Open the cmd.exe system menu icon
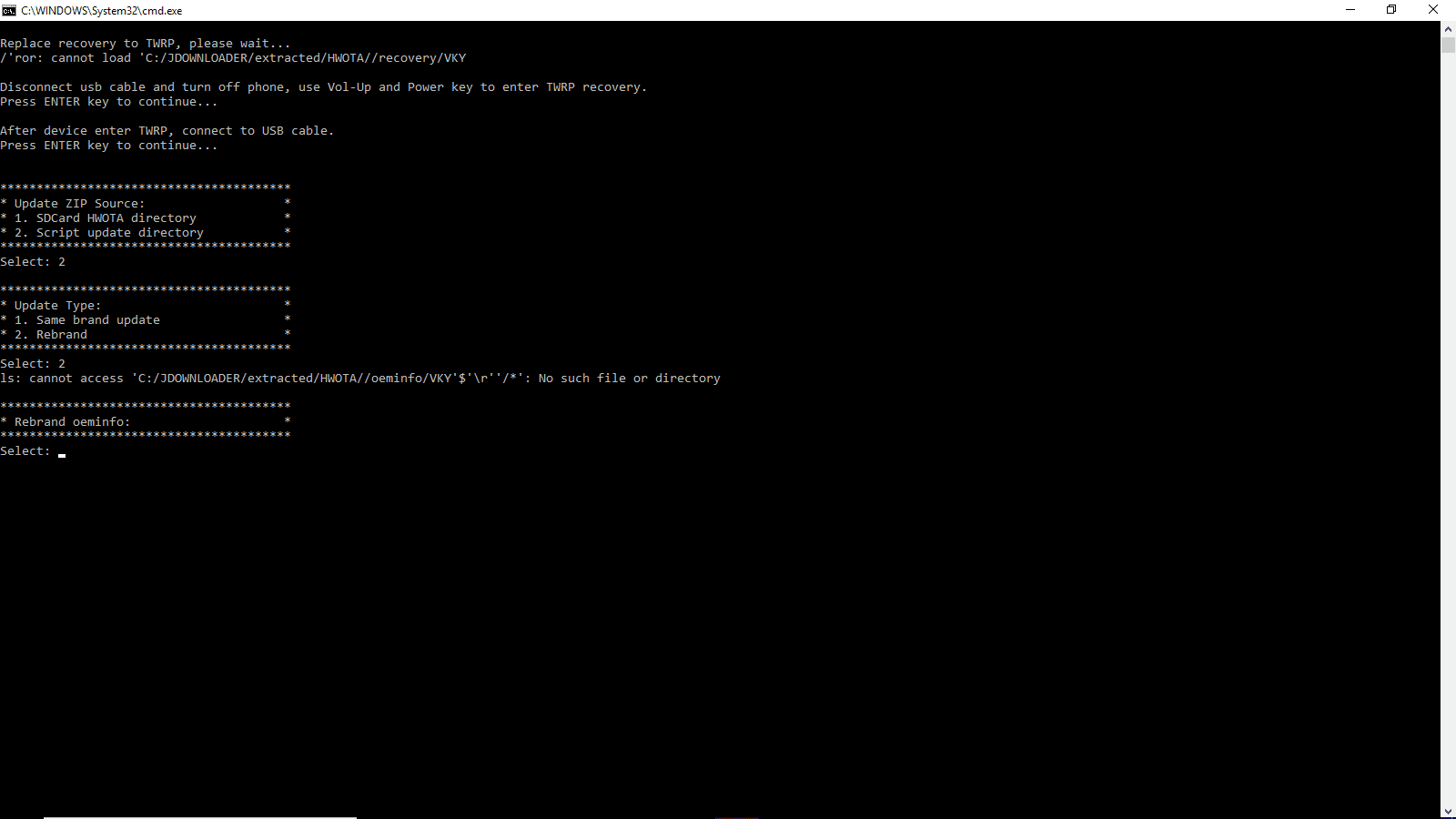The height and width of the screenshot is (819, 1456). [9, 10]
